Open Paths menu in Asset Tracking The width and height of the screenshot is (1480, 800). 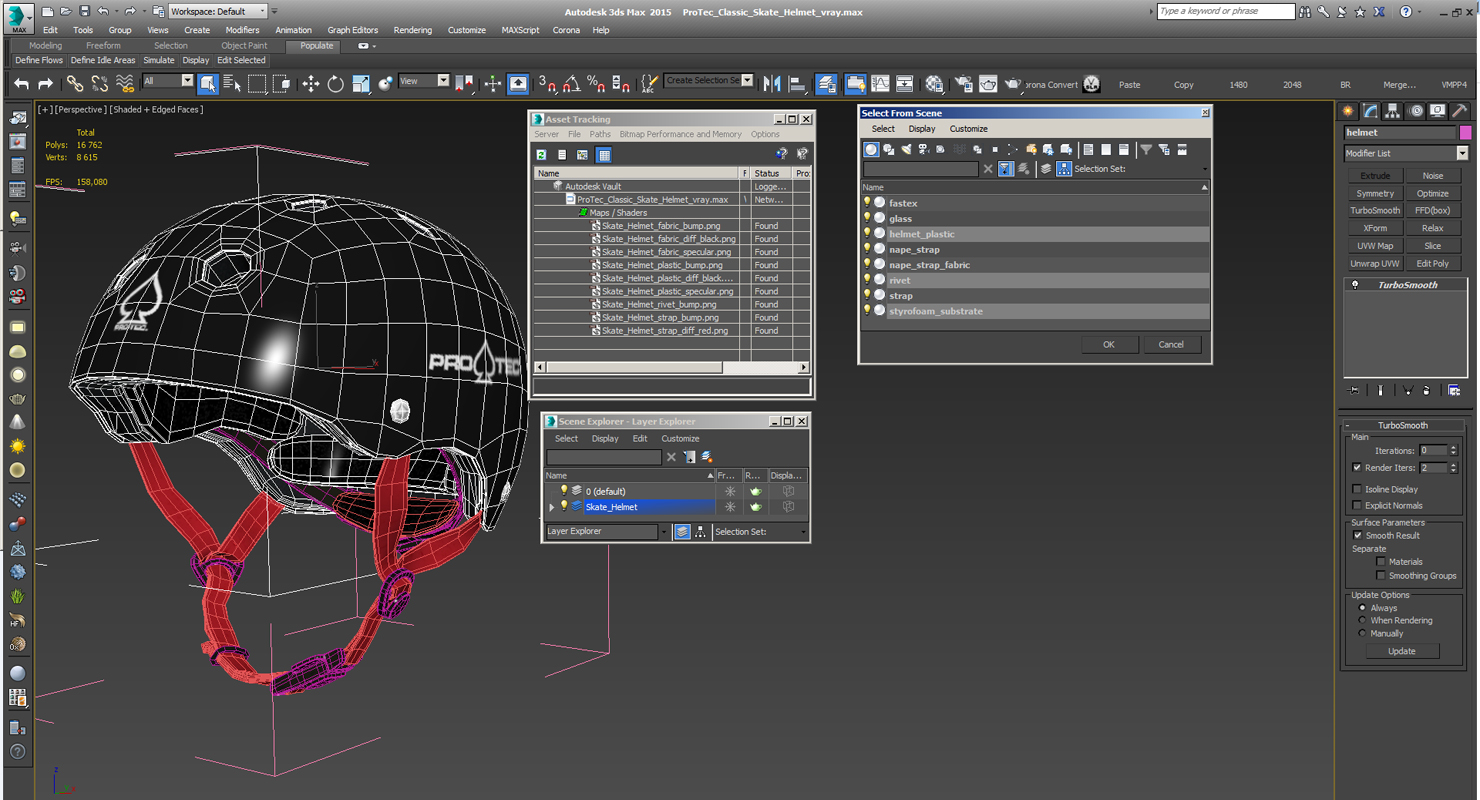(x=600, y=134)
